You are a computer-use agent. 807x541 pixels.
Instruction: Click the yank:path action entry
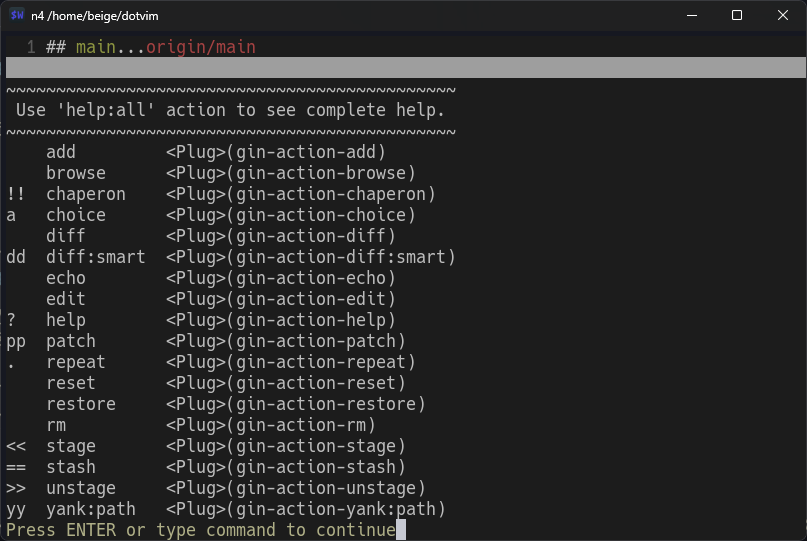coord(91,509)
